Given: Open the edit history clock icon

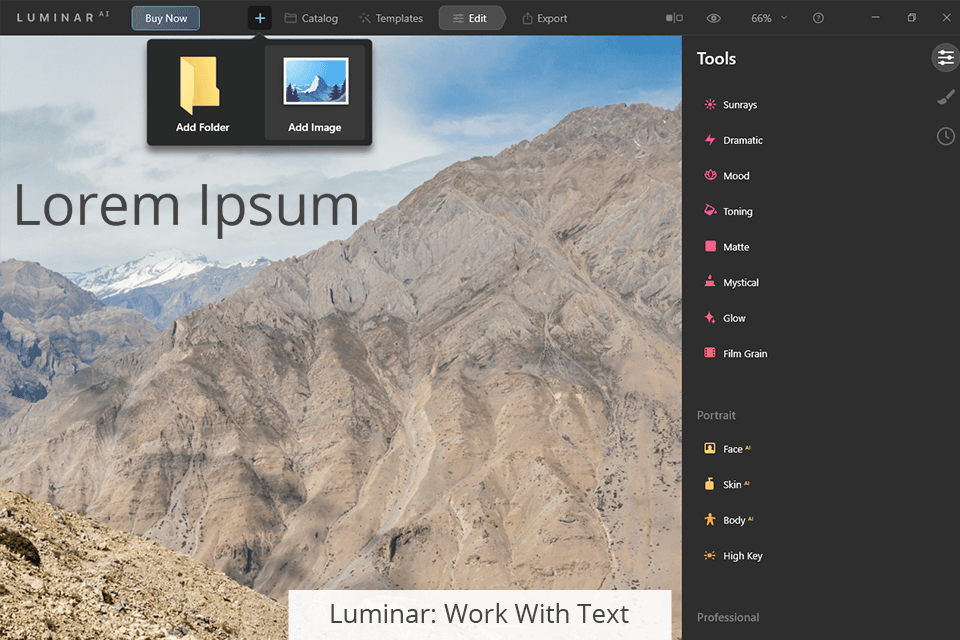Looking at the screenshot, I should pos(945,136).
